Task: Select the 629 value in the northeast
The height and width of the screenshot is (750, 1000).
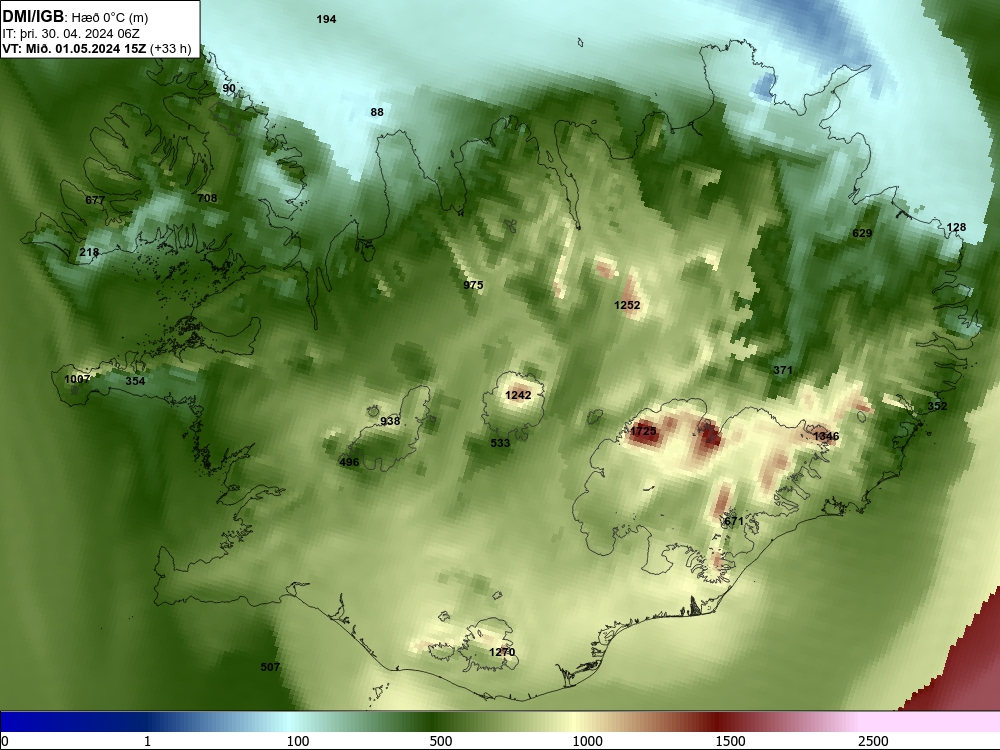Action: click(x=862, y=233)
